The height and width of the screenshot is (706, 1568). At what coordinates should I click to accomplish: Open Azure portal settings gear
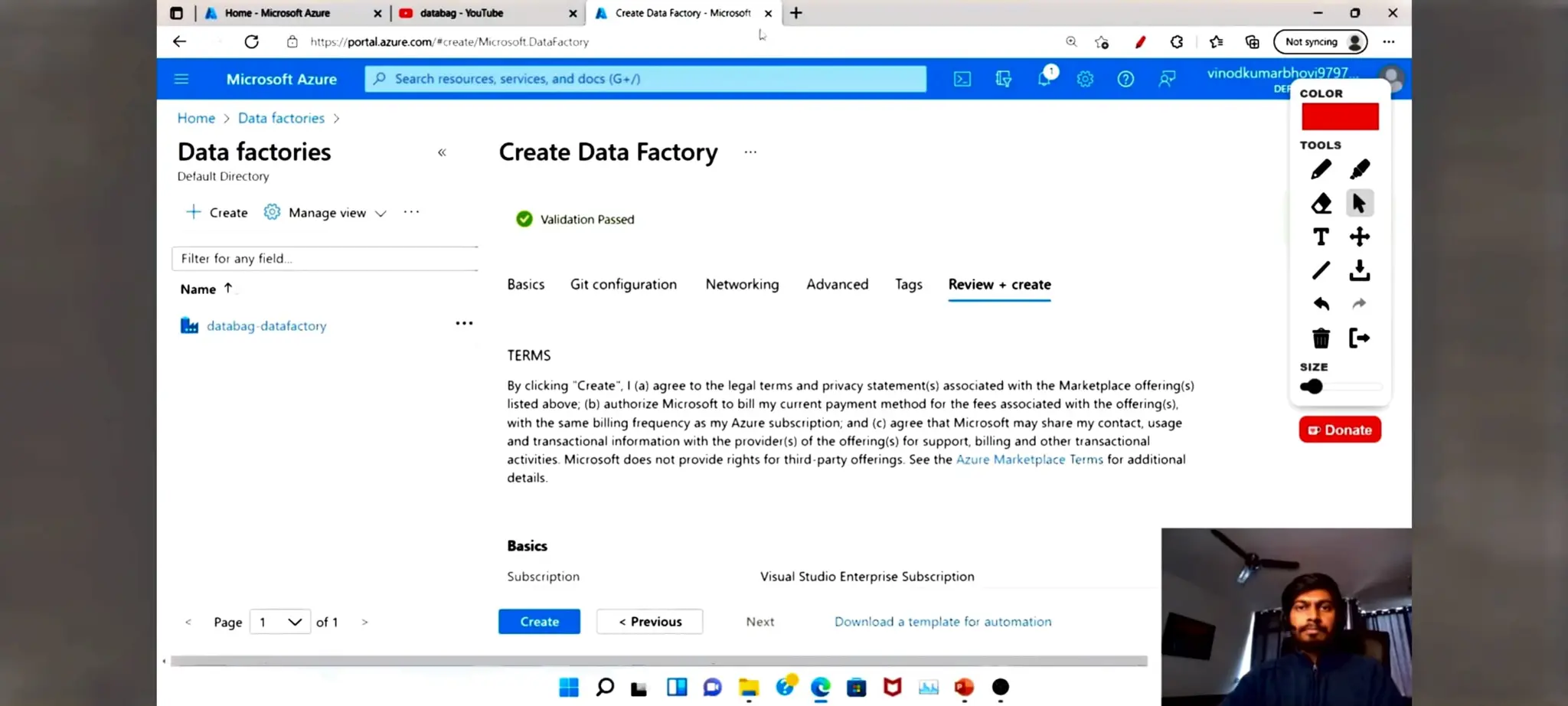click(1085, 79)
